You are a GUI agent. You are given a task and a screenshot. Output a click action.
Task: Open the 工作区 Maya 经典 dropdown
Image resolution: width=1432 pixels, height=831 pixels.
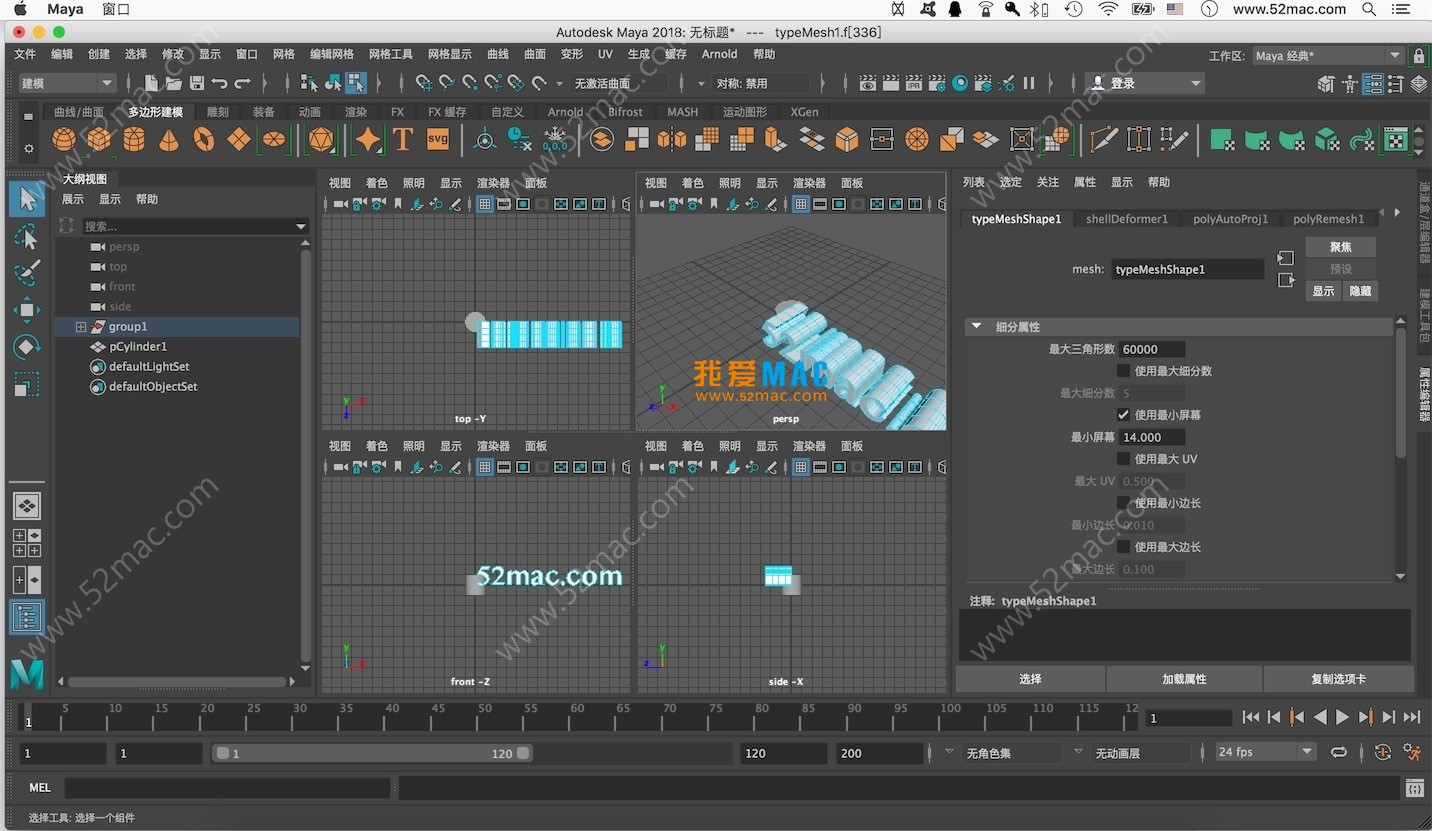[x=1328, y=56]
